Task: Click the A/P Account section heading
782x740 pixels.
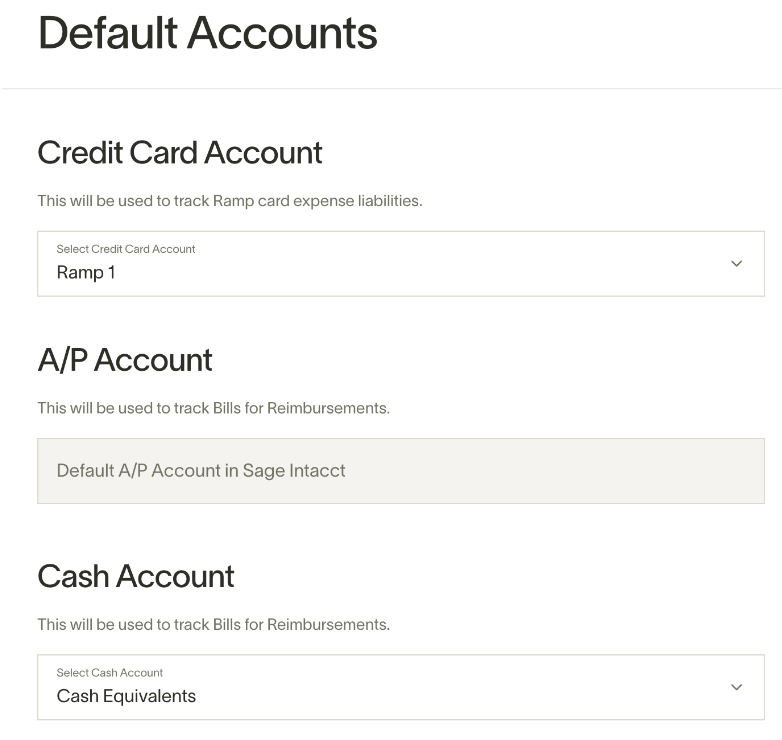Action: (x=125, y=360)
